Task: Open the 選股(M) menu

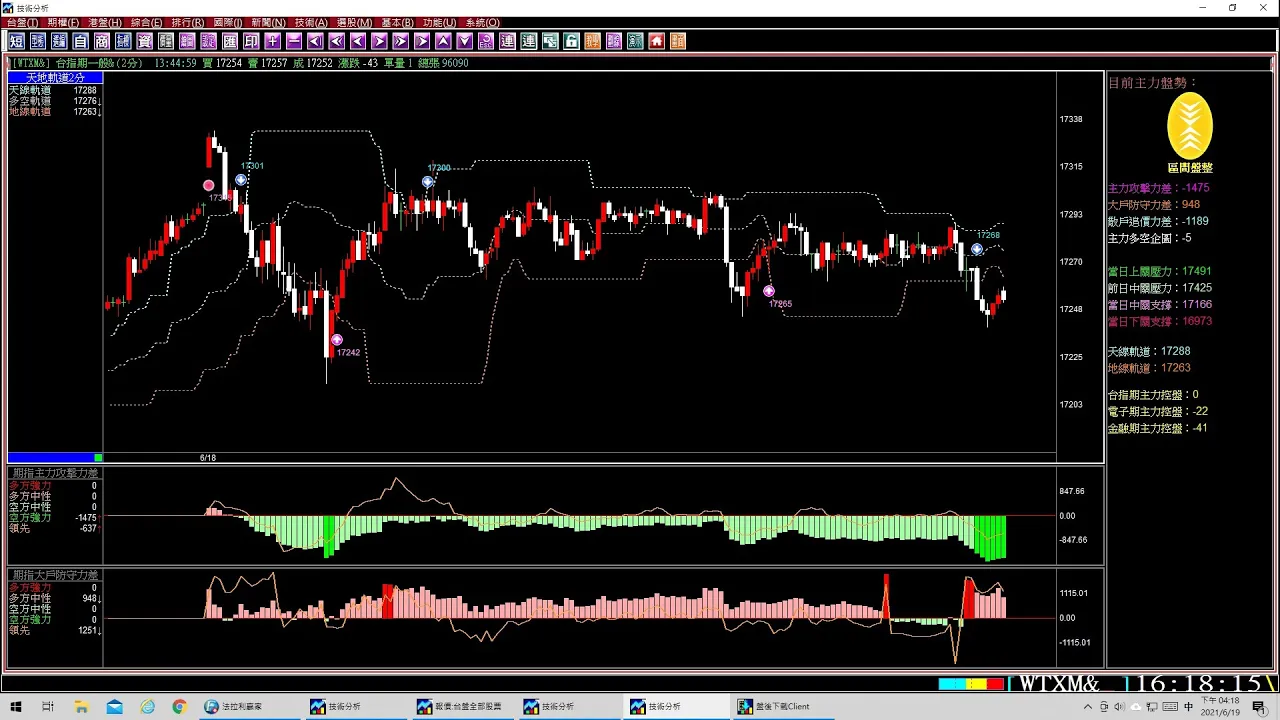Action: [354, 22]
